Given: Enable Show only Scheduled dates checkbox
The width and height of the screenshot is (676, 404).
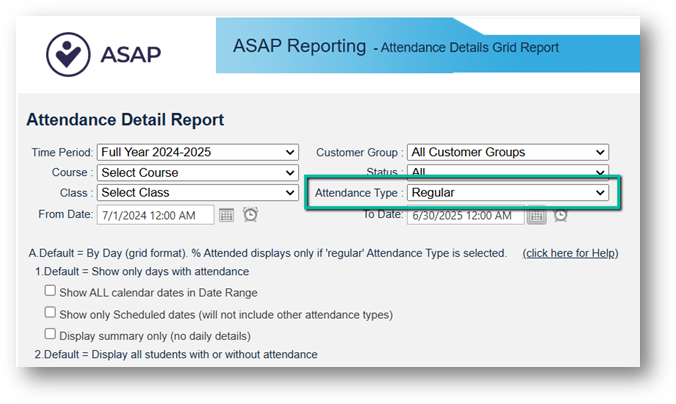Looking at the screenshot, I should [50, 312].
